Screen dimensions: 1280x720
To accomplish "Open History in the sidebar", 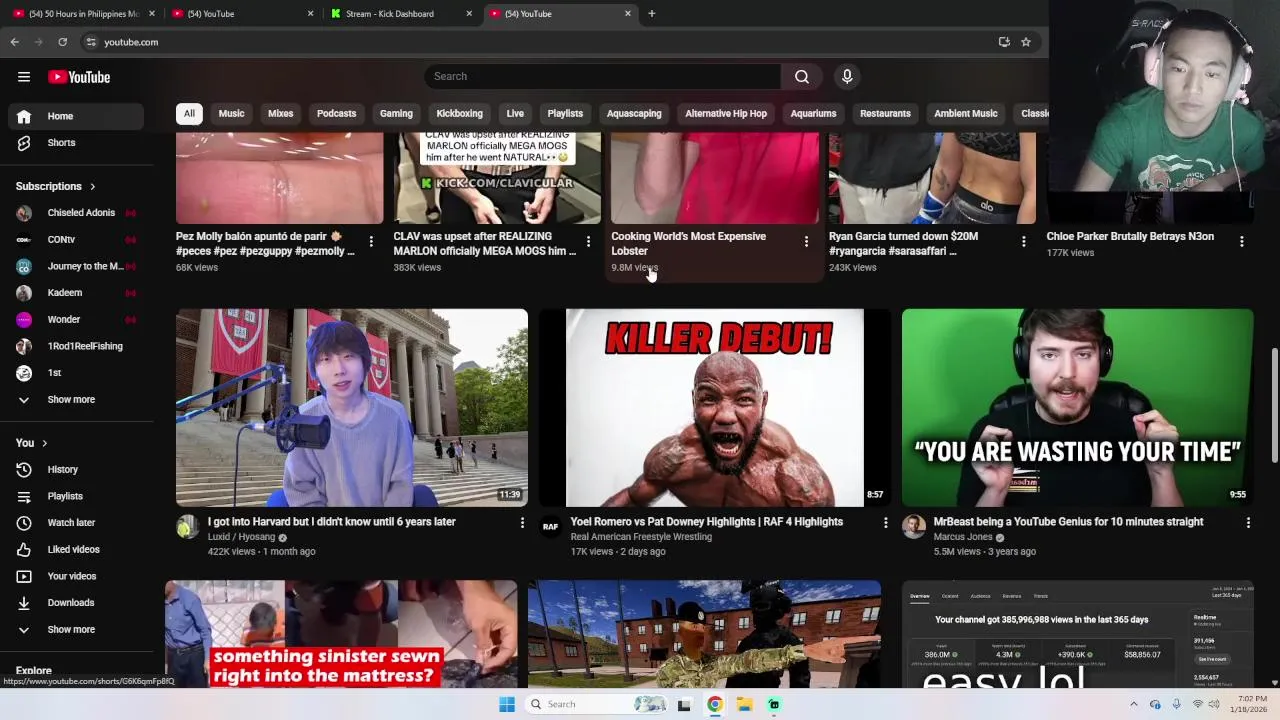I will pos(76,469).
